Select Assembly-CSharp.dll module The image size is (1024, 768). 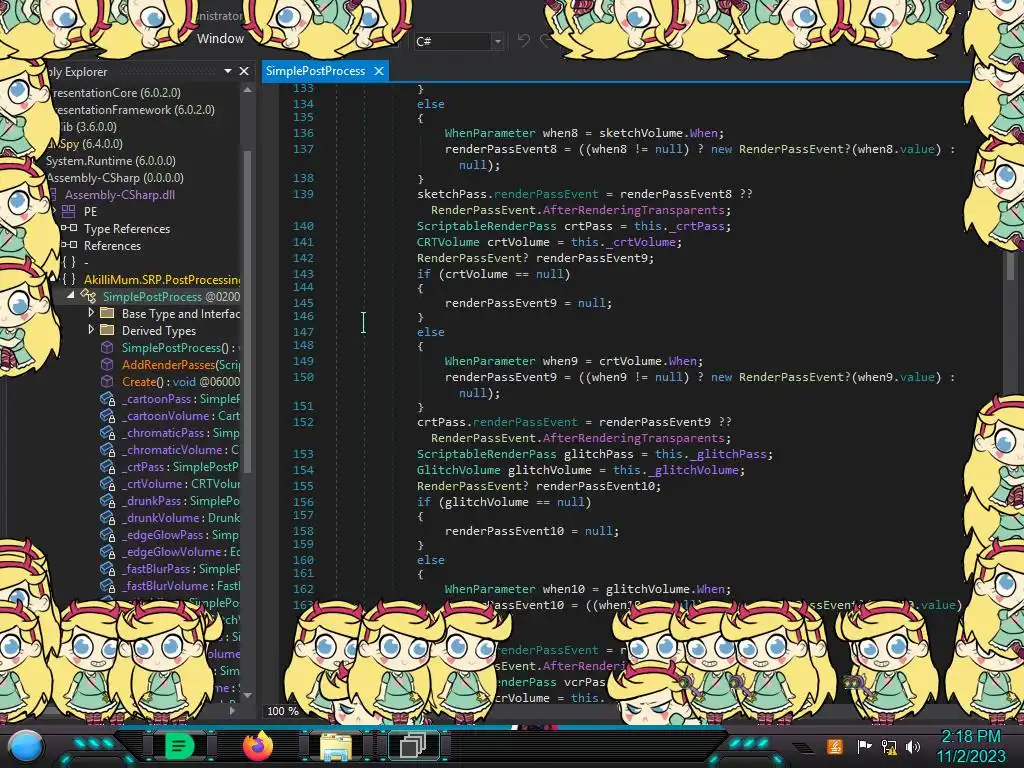pos(120,195)
